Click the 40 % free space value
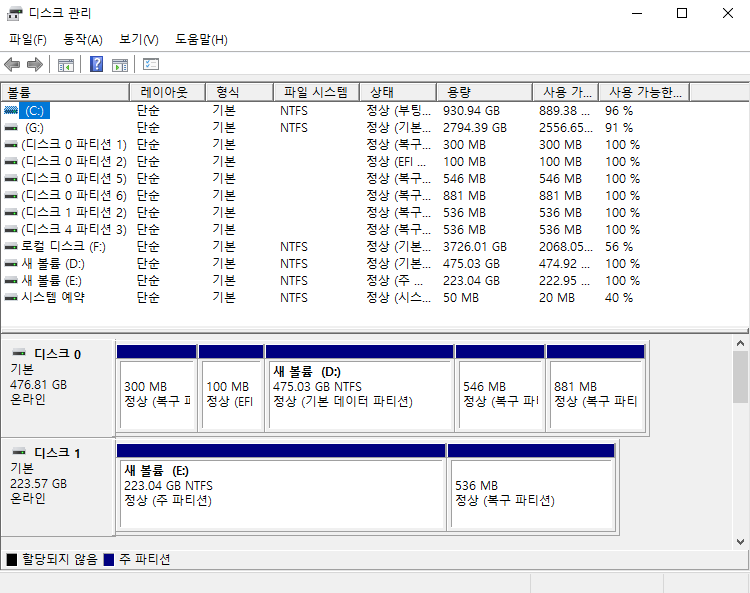750x593 pixels. 618,297
